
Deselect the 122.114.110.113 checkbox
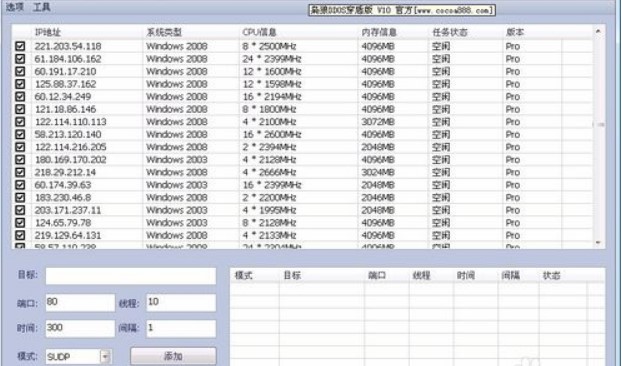[20, 122]
